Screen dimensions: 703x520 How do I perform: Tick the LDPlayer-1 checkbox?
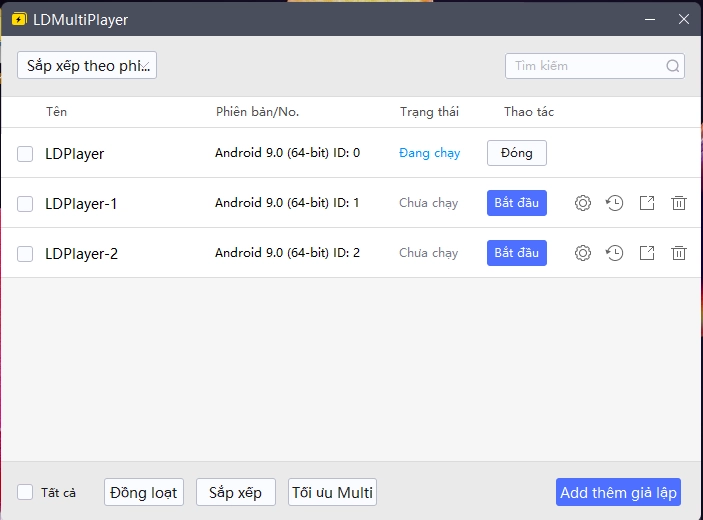pos(25,204)
